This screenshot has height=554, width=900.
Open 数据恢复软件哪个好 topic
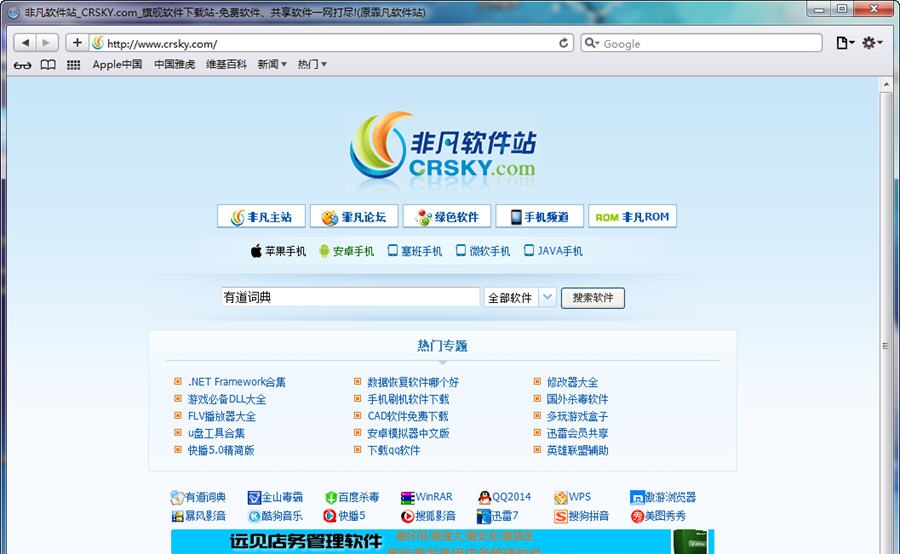(413, 382)
